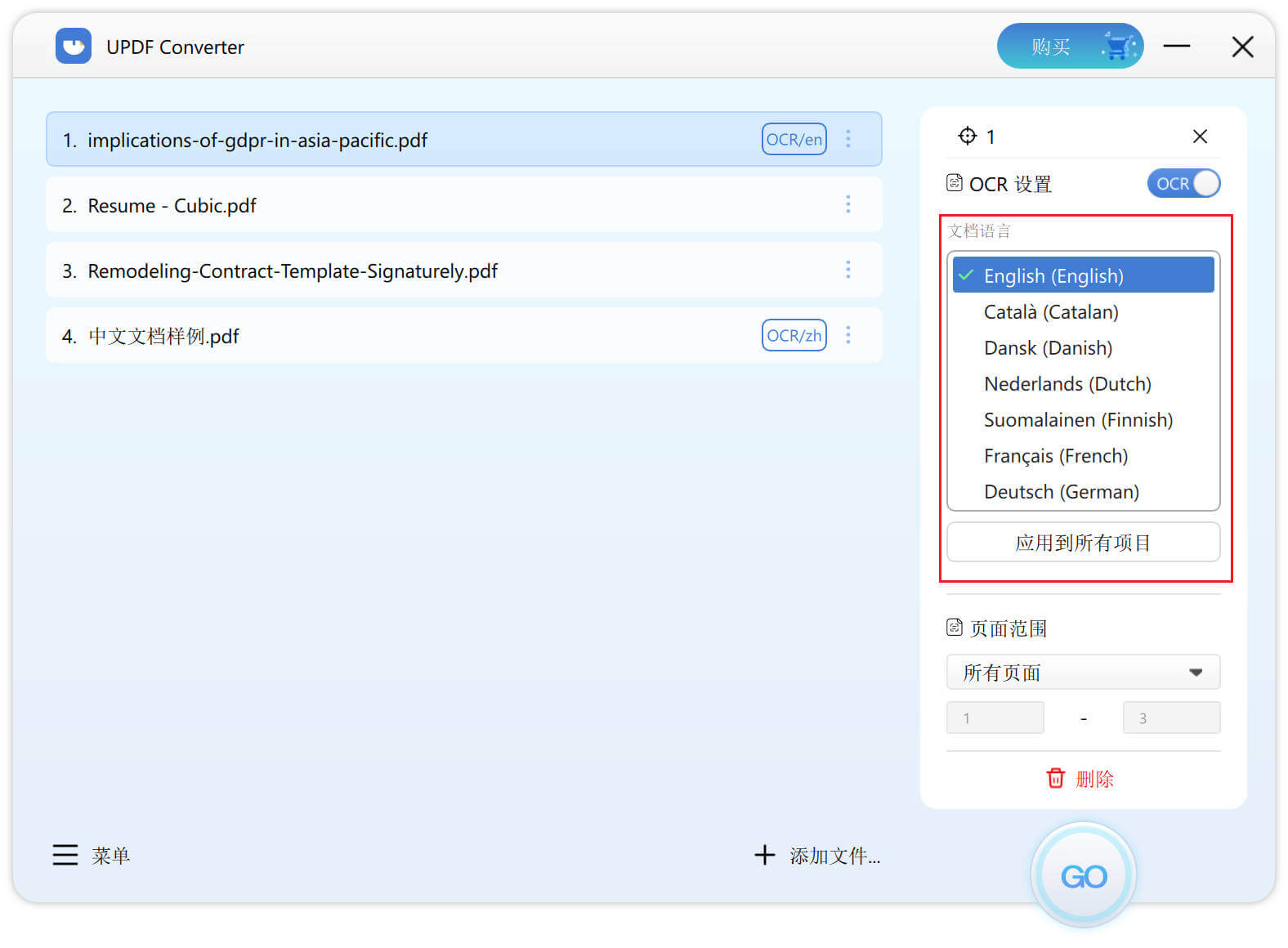This screenshot has height=948, width=1288.
Task: Click the end page field showing 3
Action: (1171, 718)
